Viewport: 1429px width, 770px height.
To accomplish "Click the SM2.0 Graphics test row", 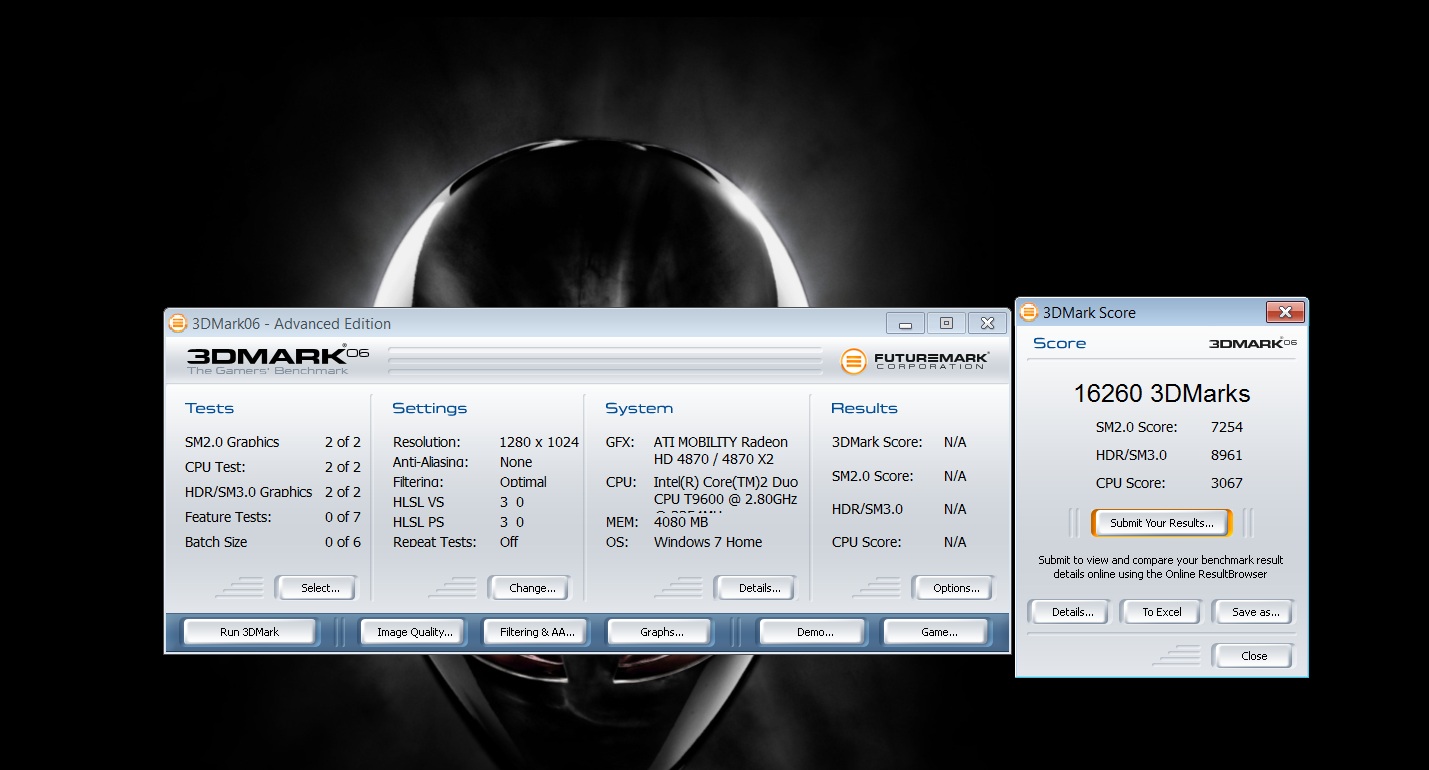I will tap(273, 442).
